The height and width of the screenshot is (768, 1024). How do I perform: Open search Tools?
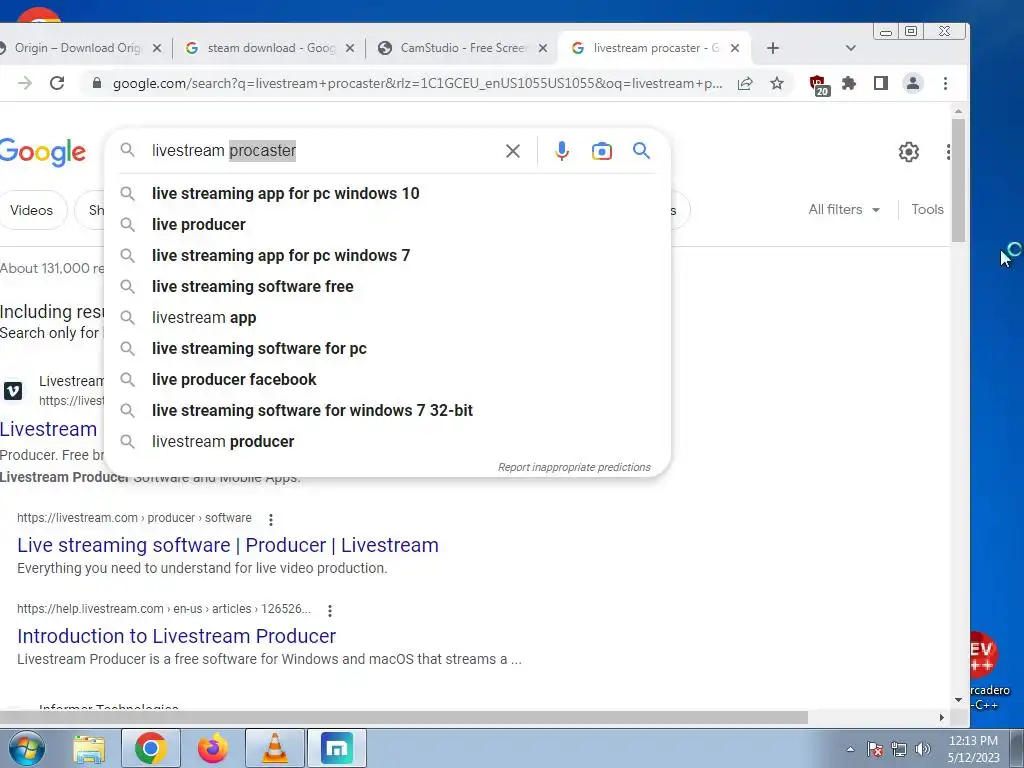[927, 210]
